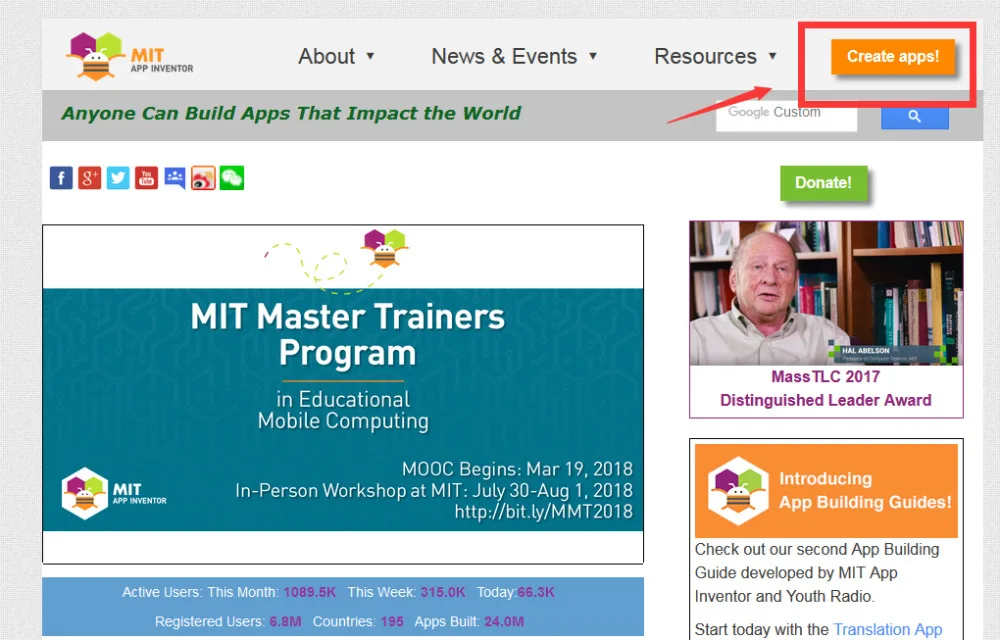
Task: Open the Twitter social icon
Action: [x=118, y=178]
